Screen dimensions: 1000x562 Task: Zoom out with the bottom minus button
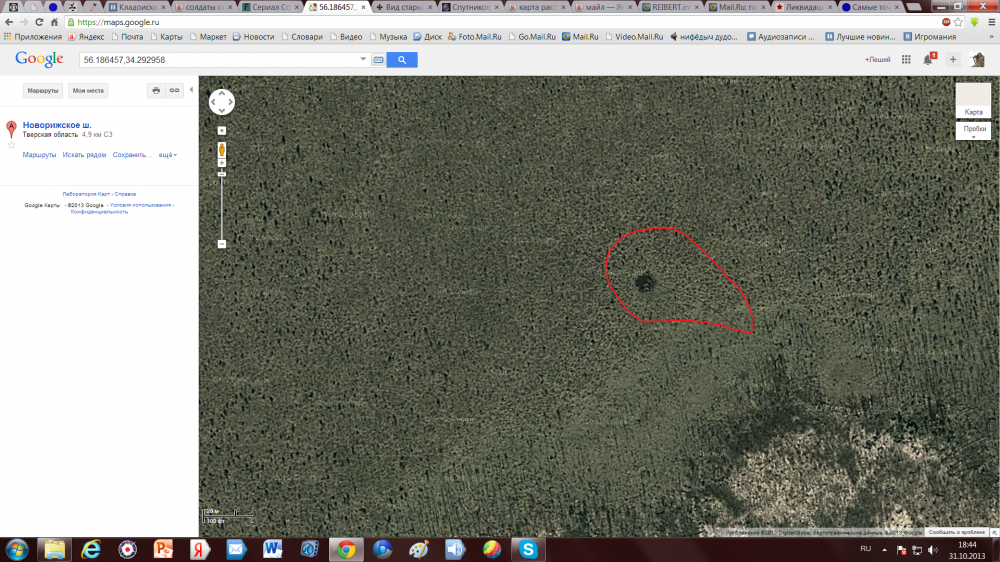222,244
